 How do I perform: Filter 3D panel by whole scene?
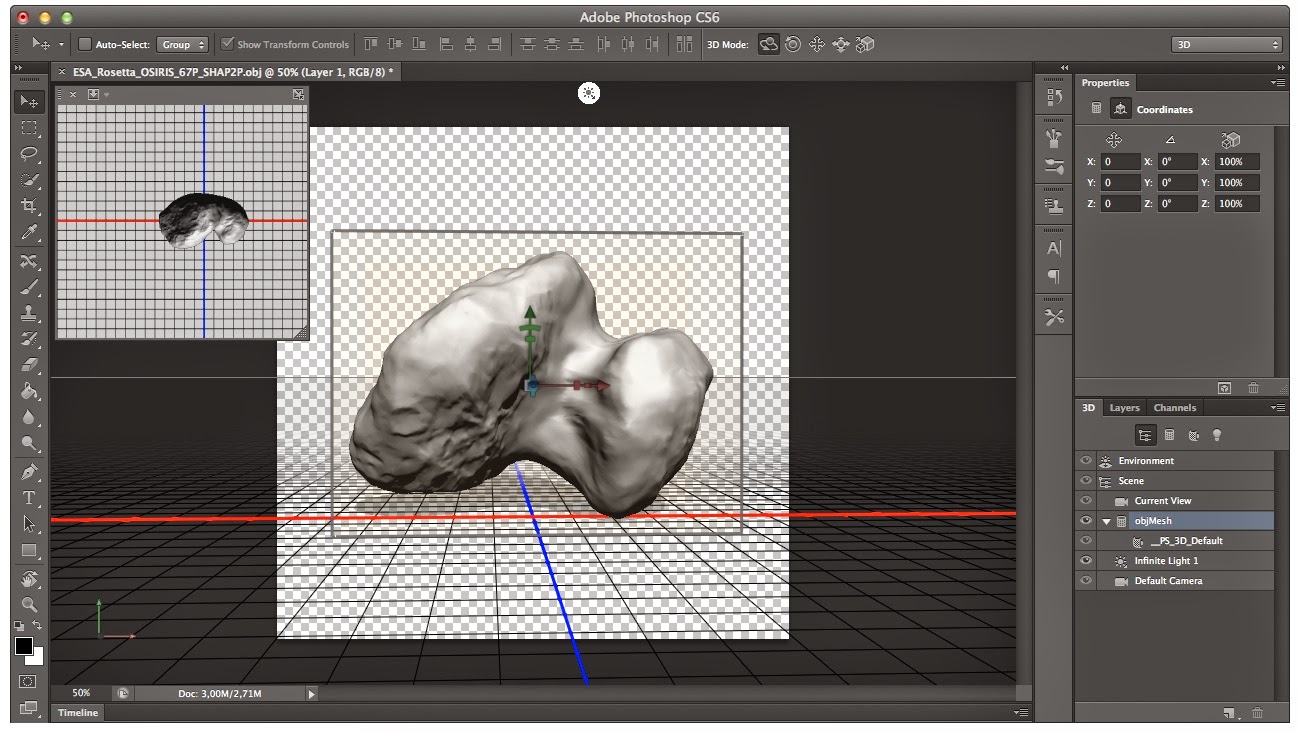[1145, 435]
